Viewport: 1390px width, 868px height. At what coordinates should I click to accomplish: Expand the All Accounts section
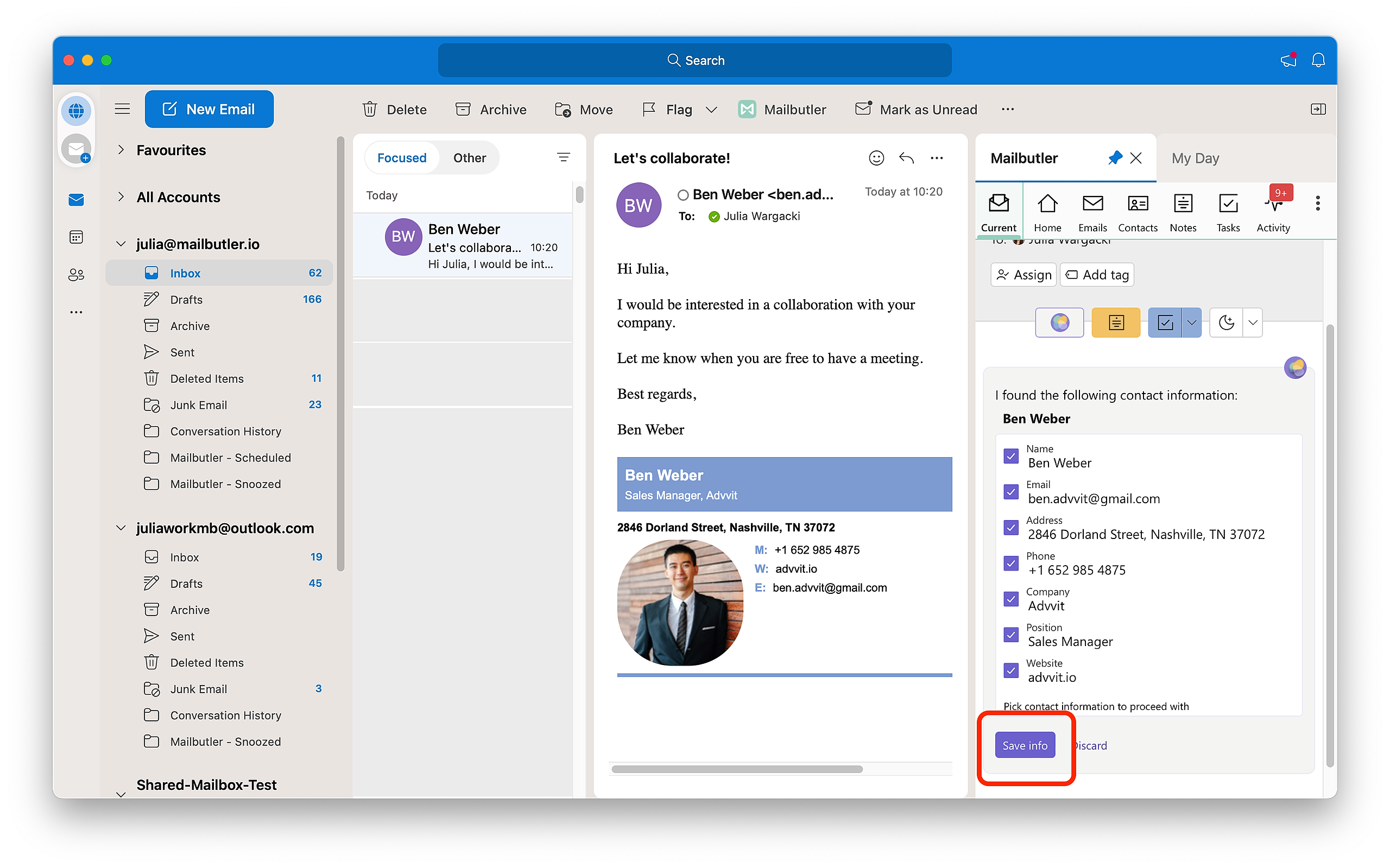(x=121, y=197)
